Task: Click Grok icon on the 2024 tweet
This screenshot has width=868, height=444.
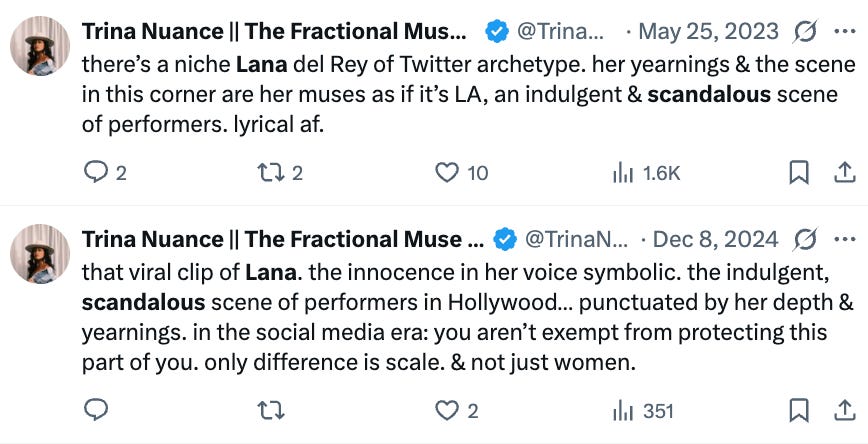Action: click(x=804, y=240)
